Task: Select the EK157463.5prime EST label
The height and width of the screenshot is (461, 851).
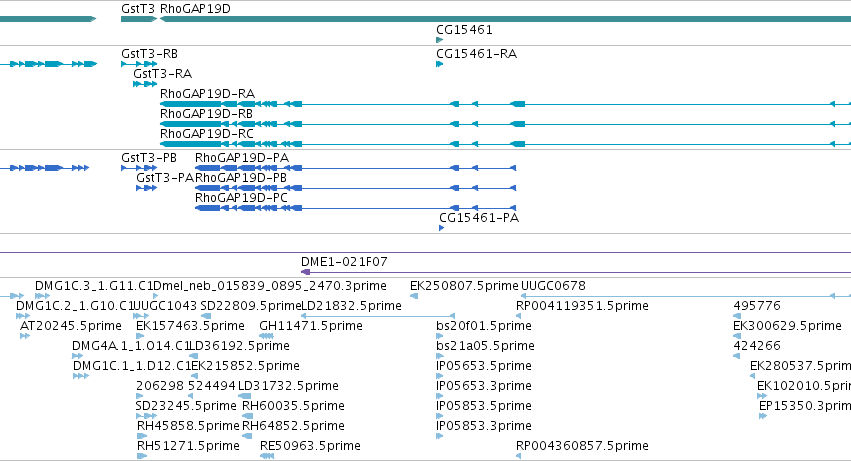Action: coord(190,326)
